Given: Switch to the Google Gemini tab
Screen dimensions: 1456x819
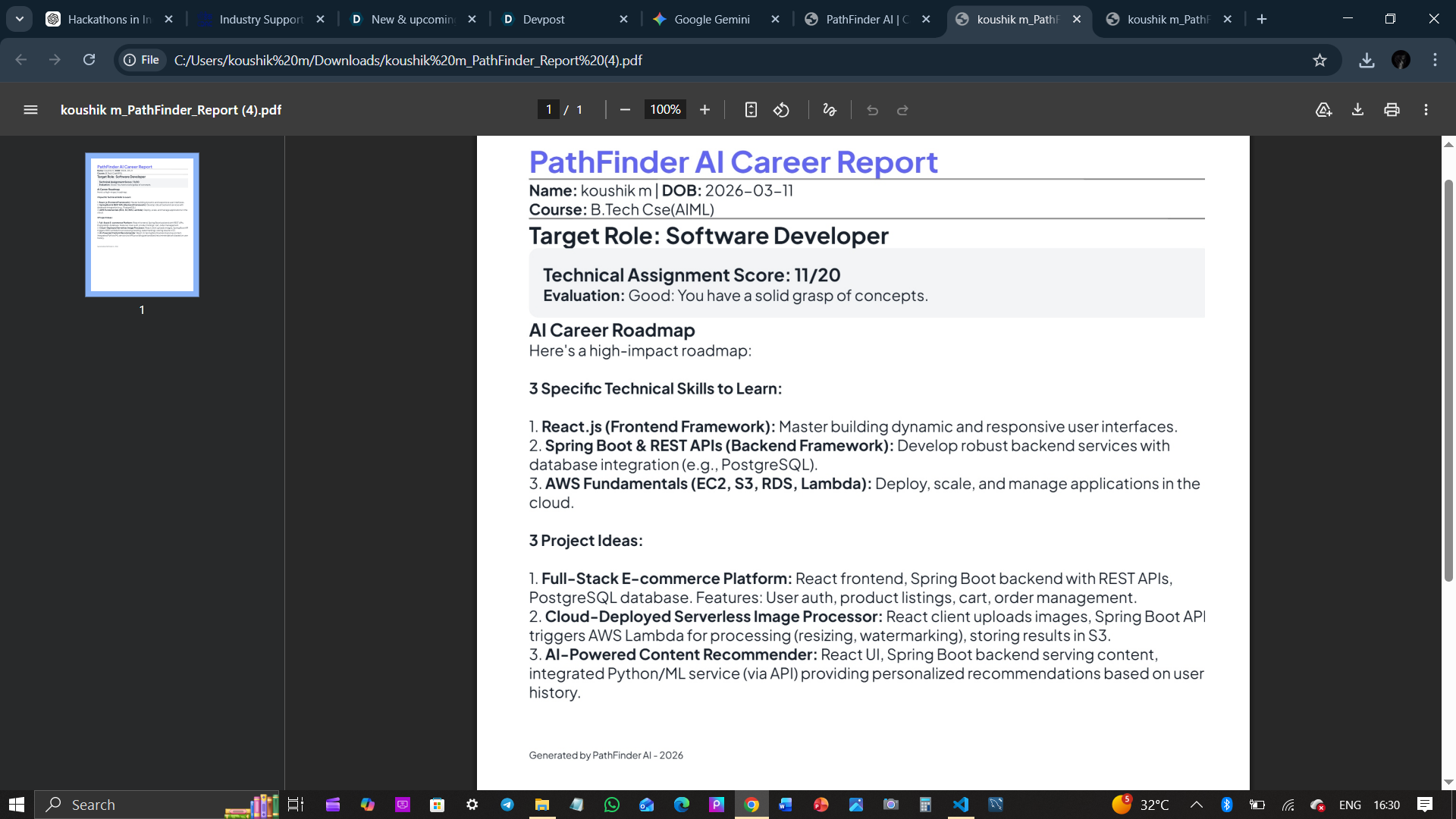Looking at the screenshot, I should pos(711,19).
